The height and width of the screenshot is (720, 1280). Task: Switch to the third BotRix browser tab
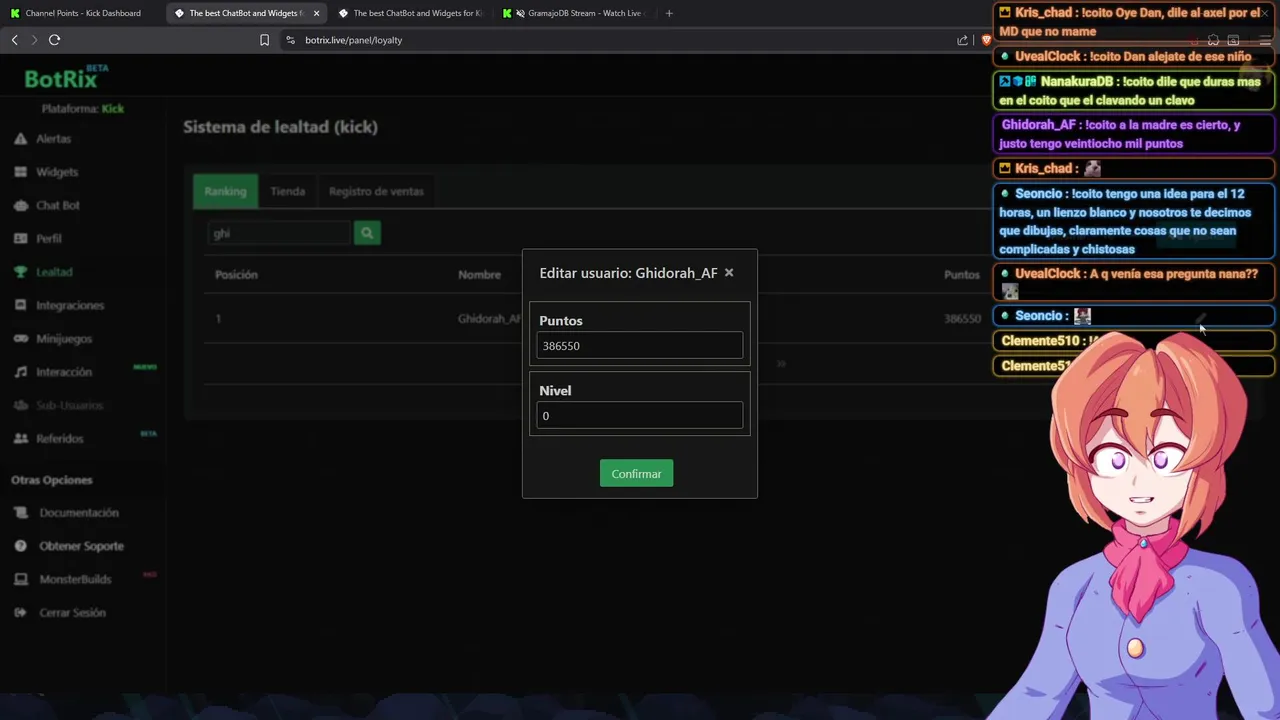pyautogui.click(x=410, y=13)
